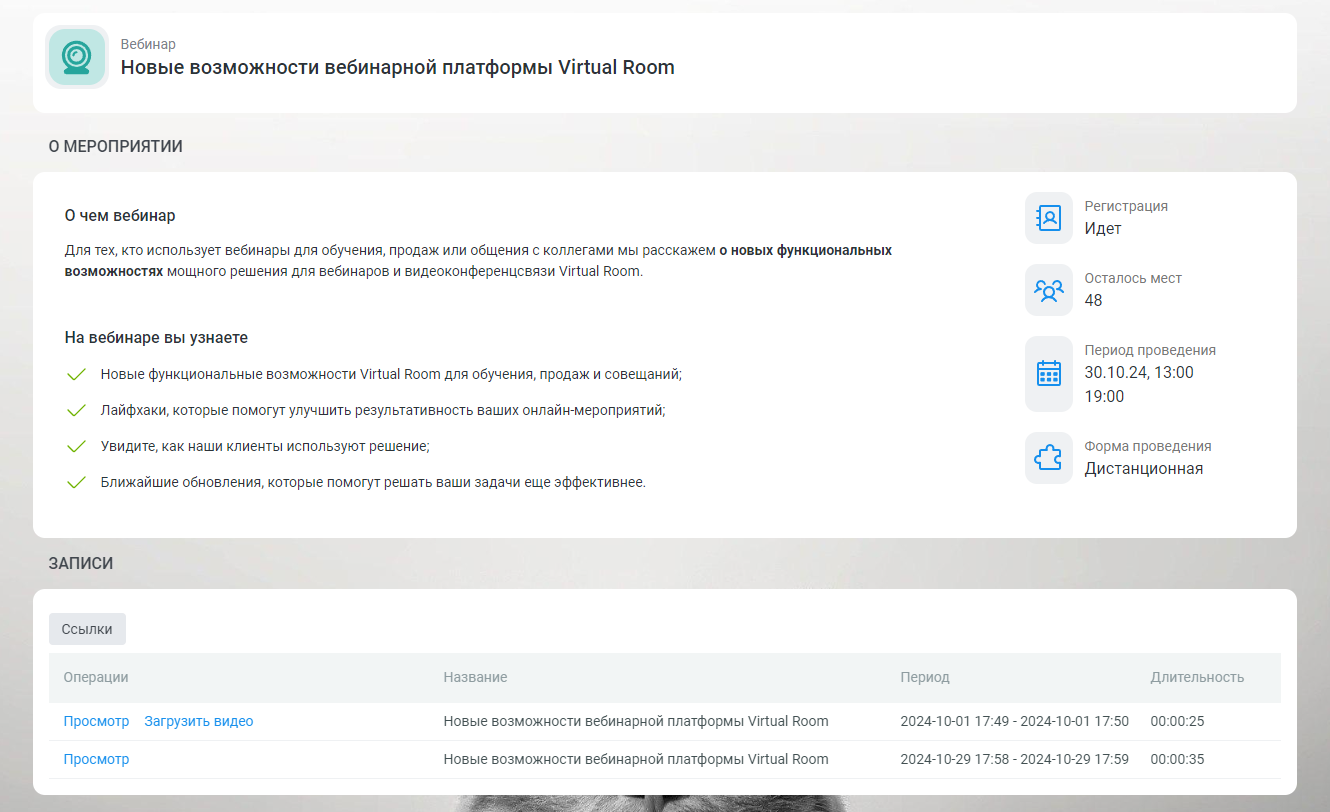Click period 2024-10-29 17:58 - 17:59 cell

tap(1014, 759)
